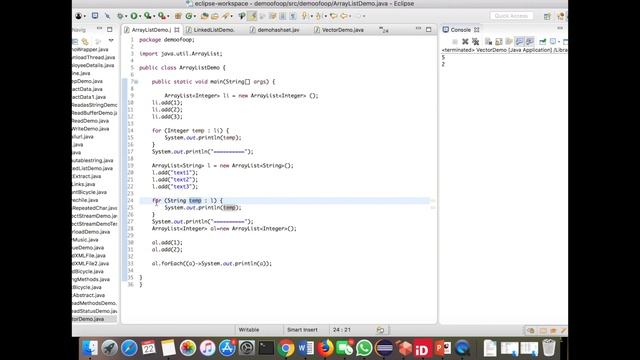Click the External Tools run icon
This screenshot has height=360, width=640.
[x=162, y=16]
